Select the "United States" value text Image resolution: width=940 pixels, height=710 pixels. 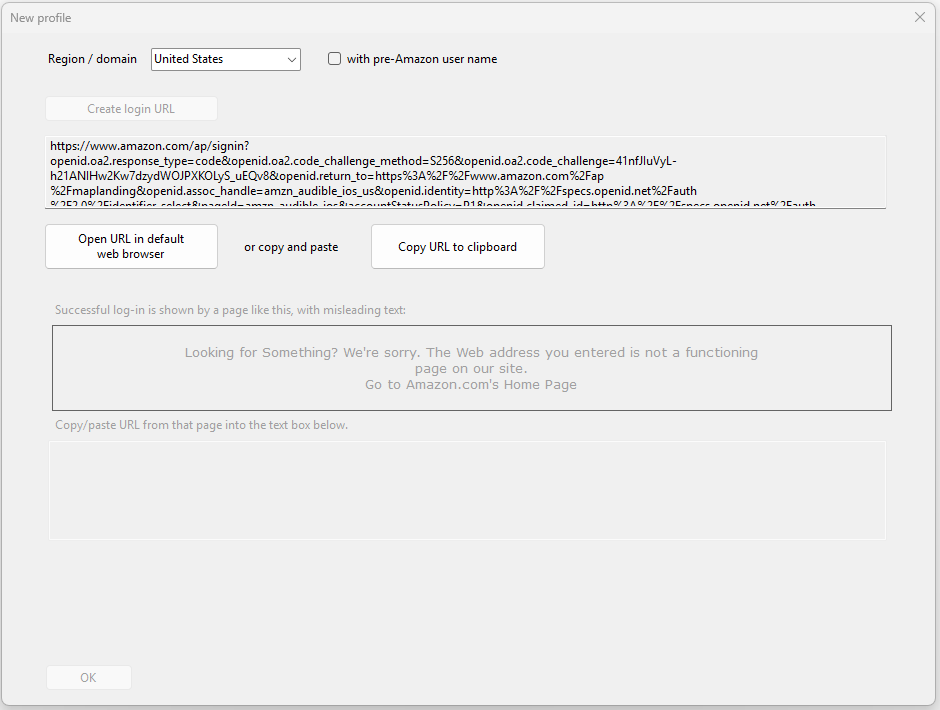tap(189, 59)
